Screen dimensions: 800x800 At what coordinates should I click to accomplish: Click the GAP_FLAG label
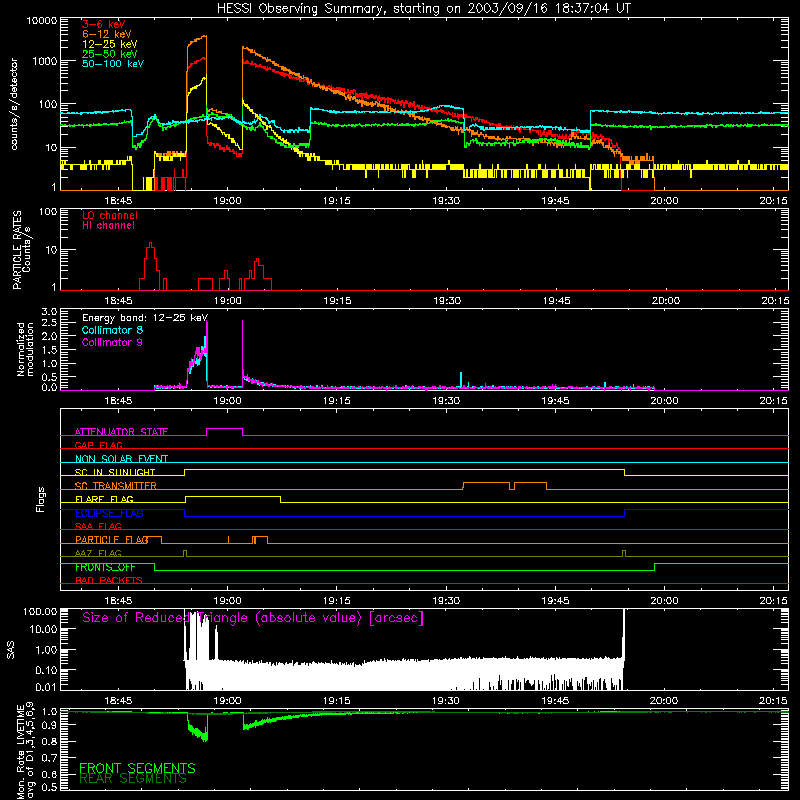pos(98,445)
